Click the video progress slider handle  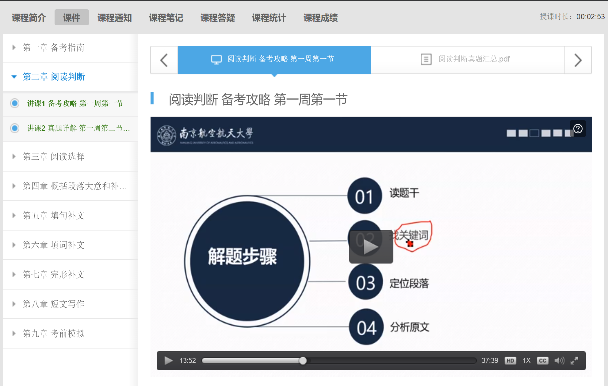point(303,361)
